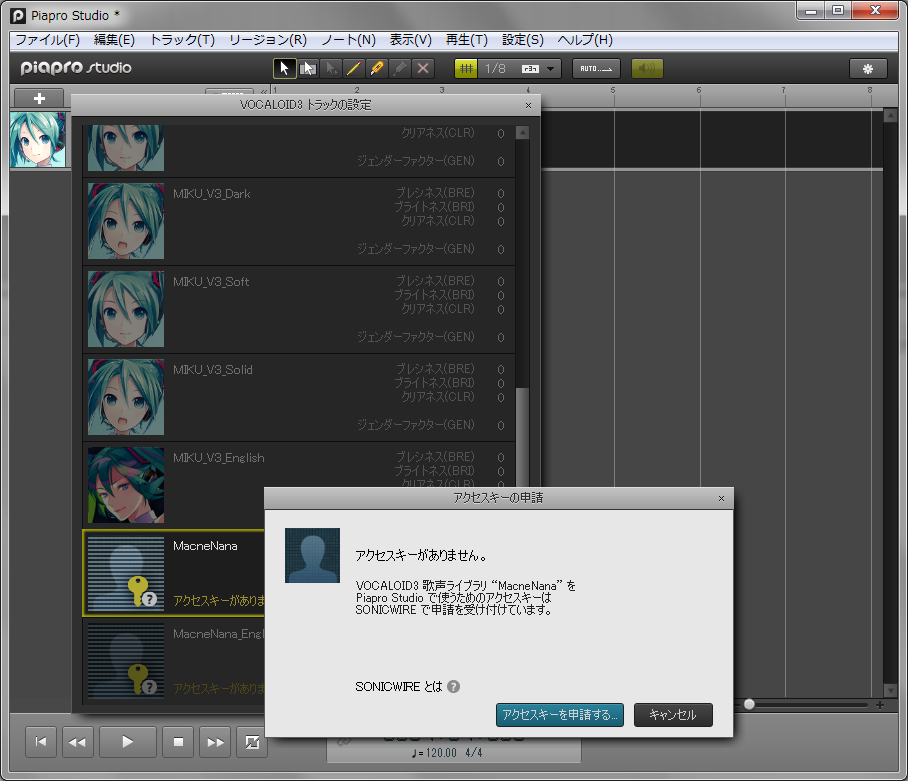Select the MIKU_V3_Solid voice library
908x781 pixels.
[299, 398]
